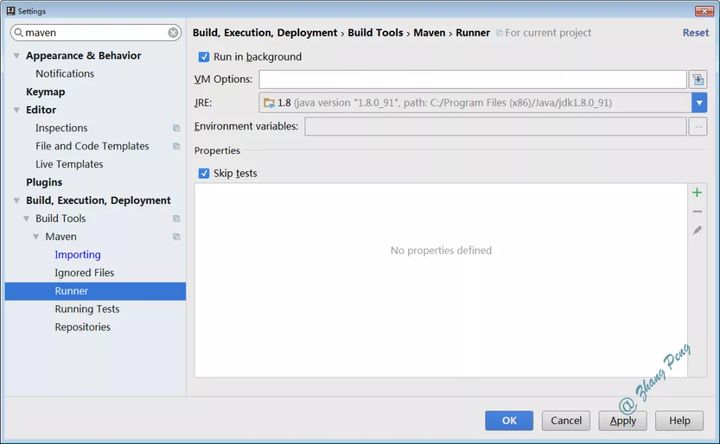Viewport: 720px width, 444px height.
Task: Collapse the Editor section
Action: tap(17, 110)
